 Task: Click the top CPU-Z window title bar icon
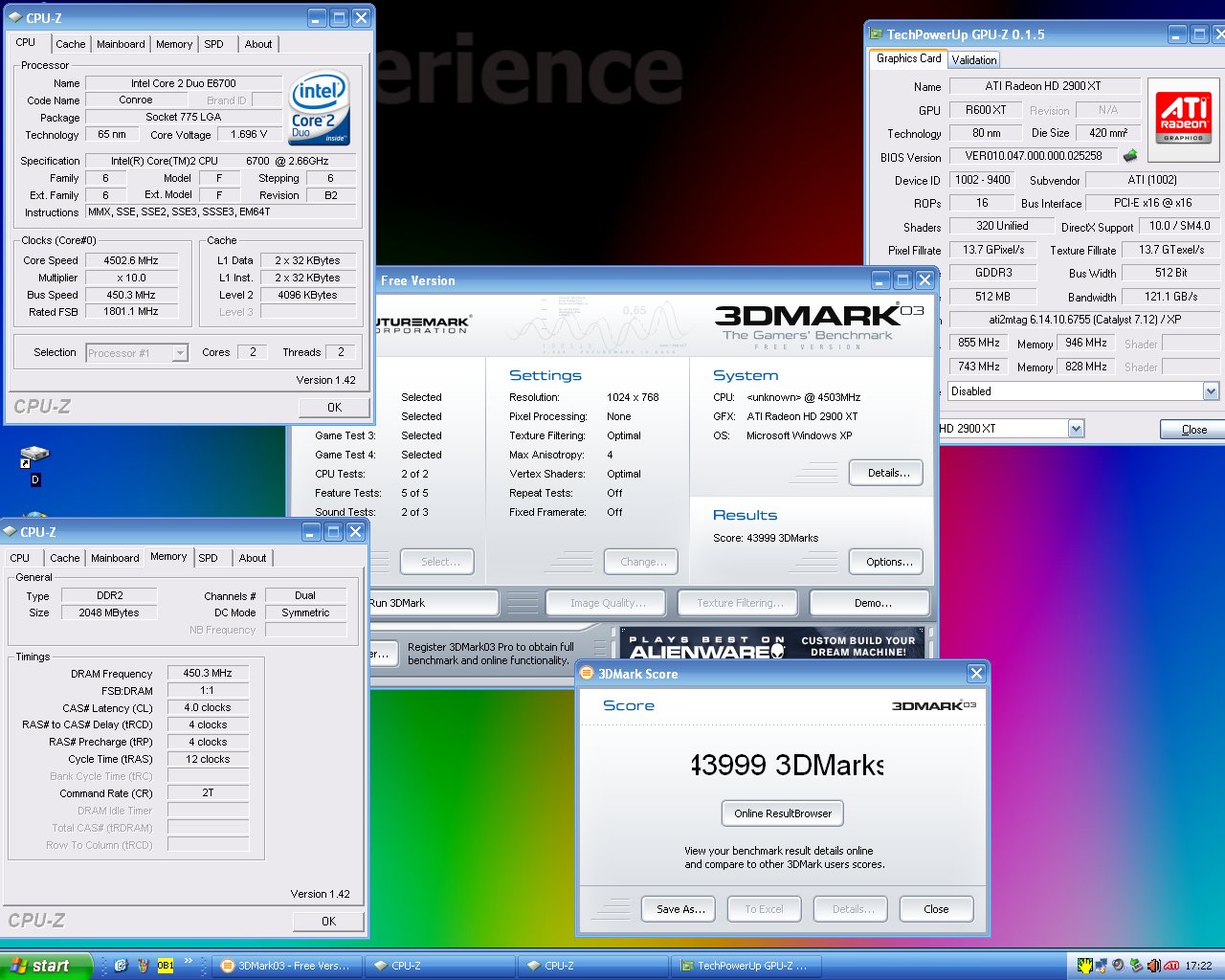[x=14, y=17]
